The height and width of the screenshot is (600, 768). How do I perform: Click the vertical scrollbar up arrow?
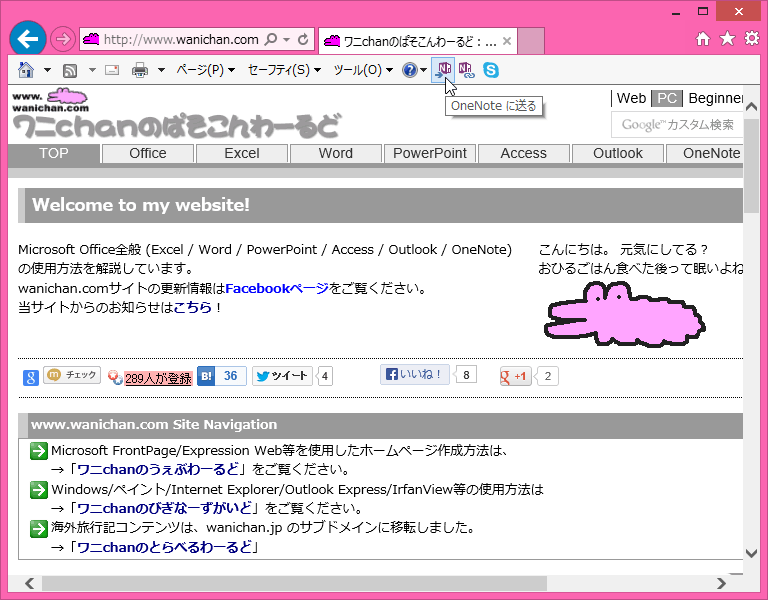751,106
